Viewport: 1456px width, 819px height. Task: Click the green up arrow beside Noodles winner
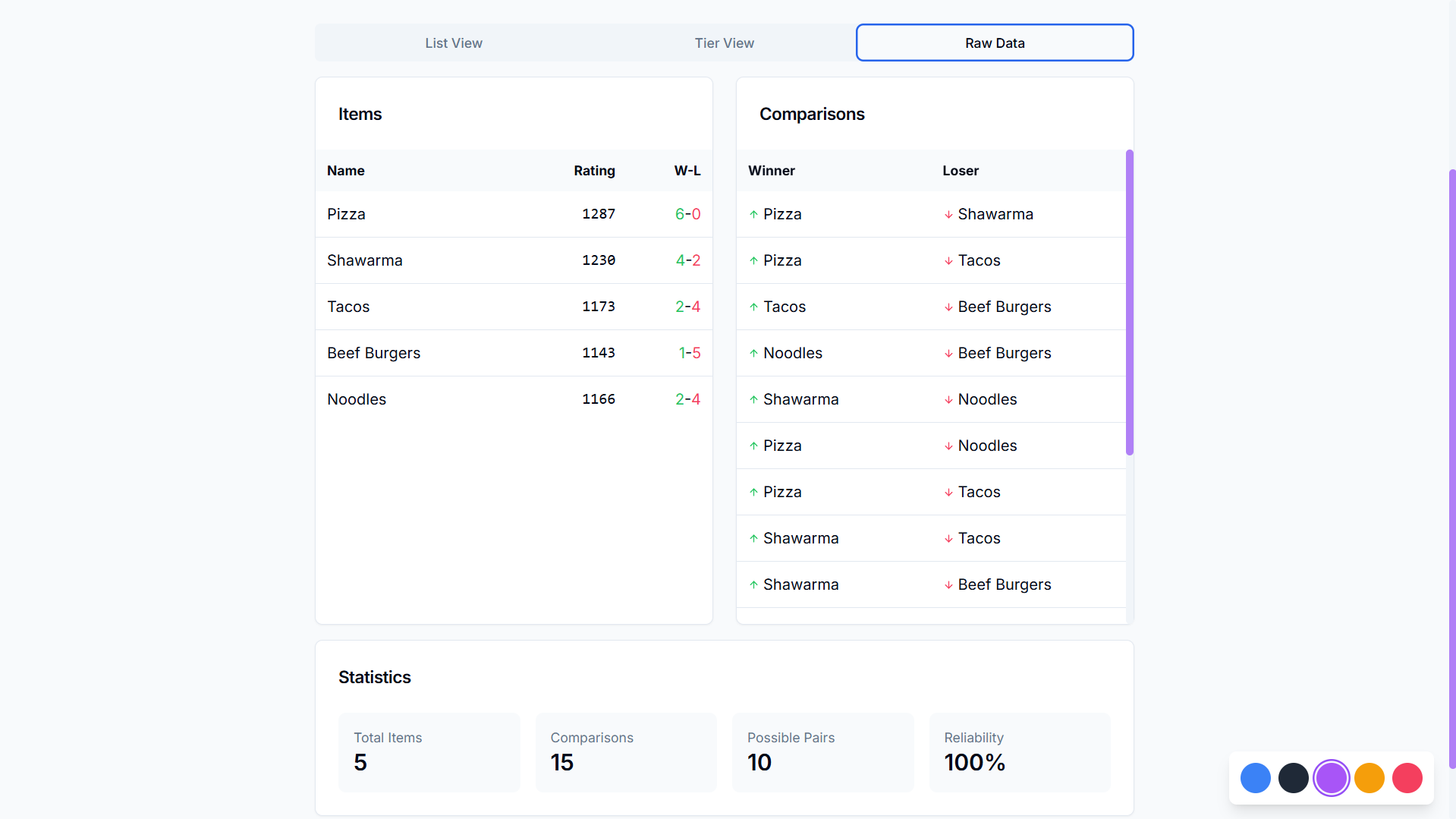(753, 353)
